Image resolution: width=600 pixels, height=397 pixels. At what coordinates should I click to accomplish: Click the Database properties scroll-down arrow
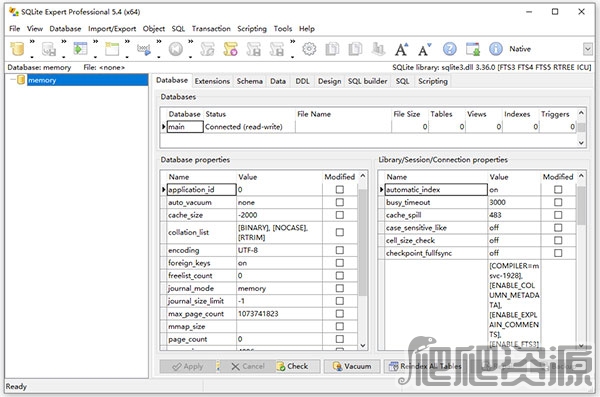click(x=363, y=345)
